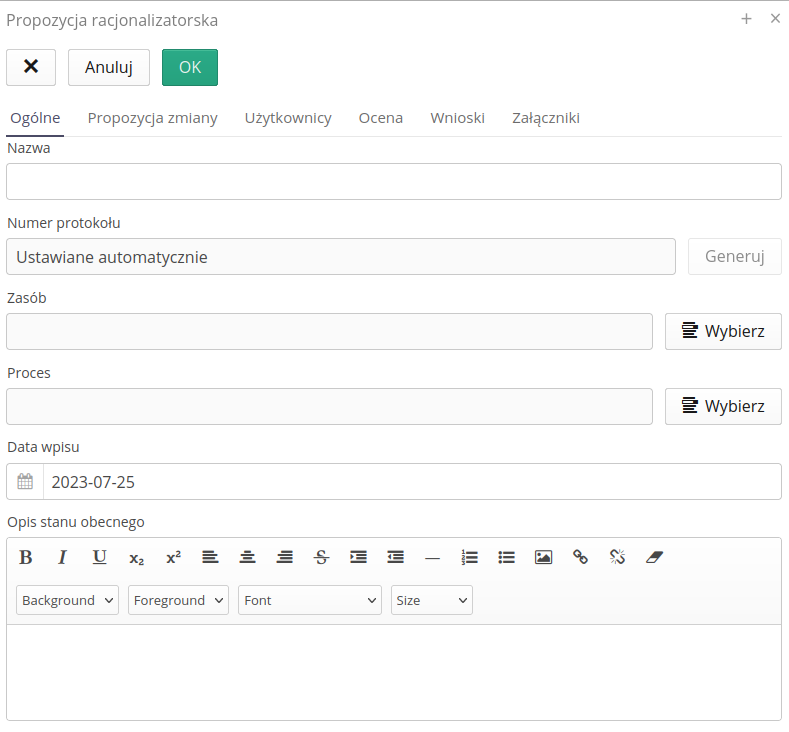
Task: Apply italic text formatting
Action: coord(62,558)
